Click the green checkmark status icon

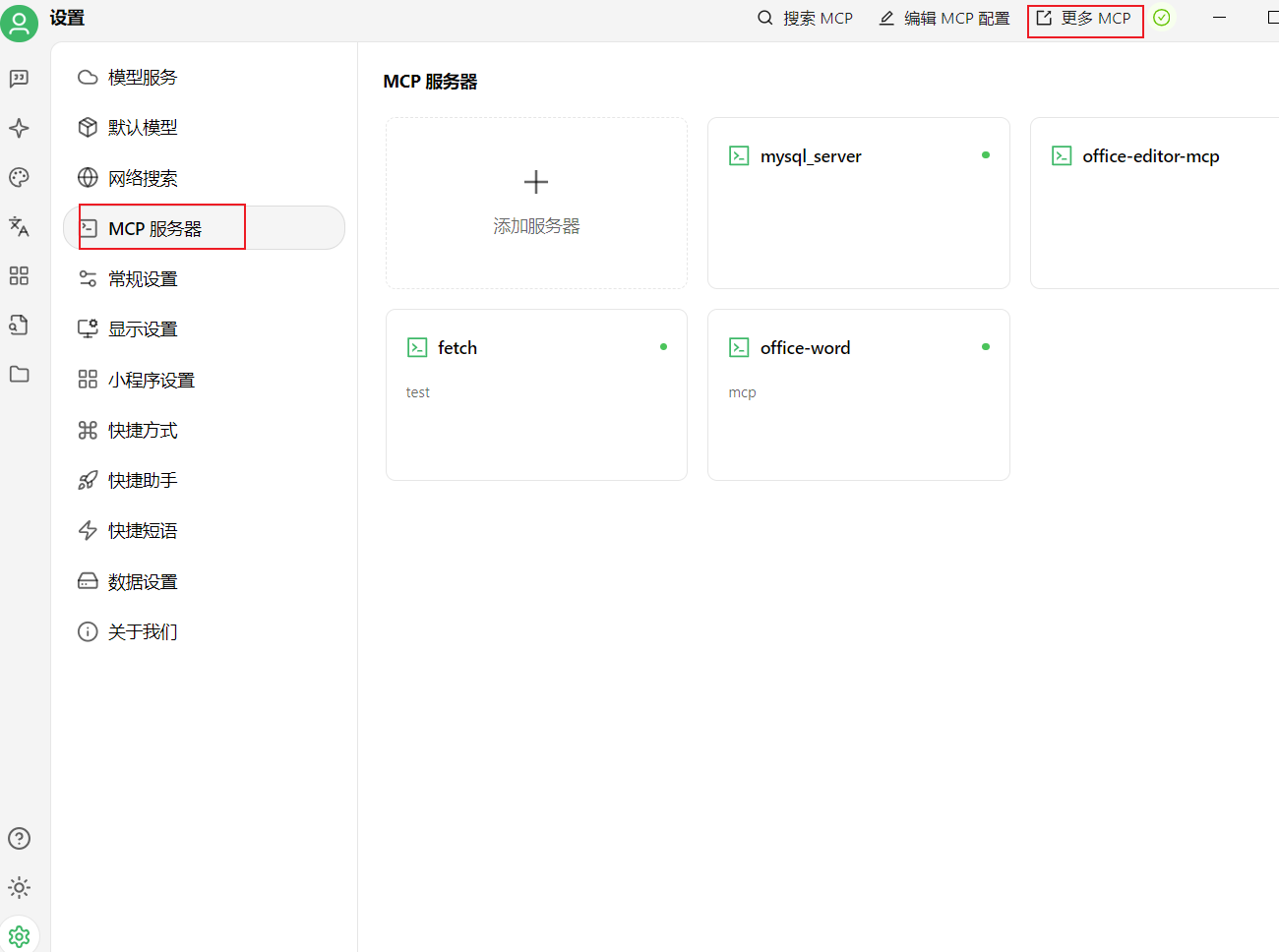[1162, 18]
